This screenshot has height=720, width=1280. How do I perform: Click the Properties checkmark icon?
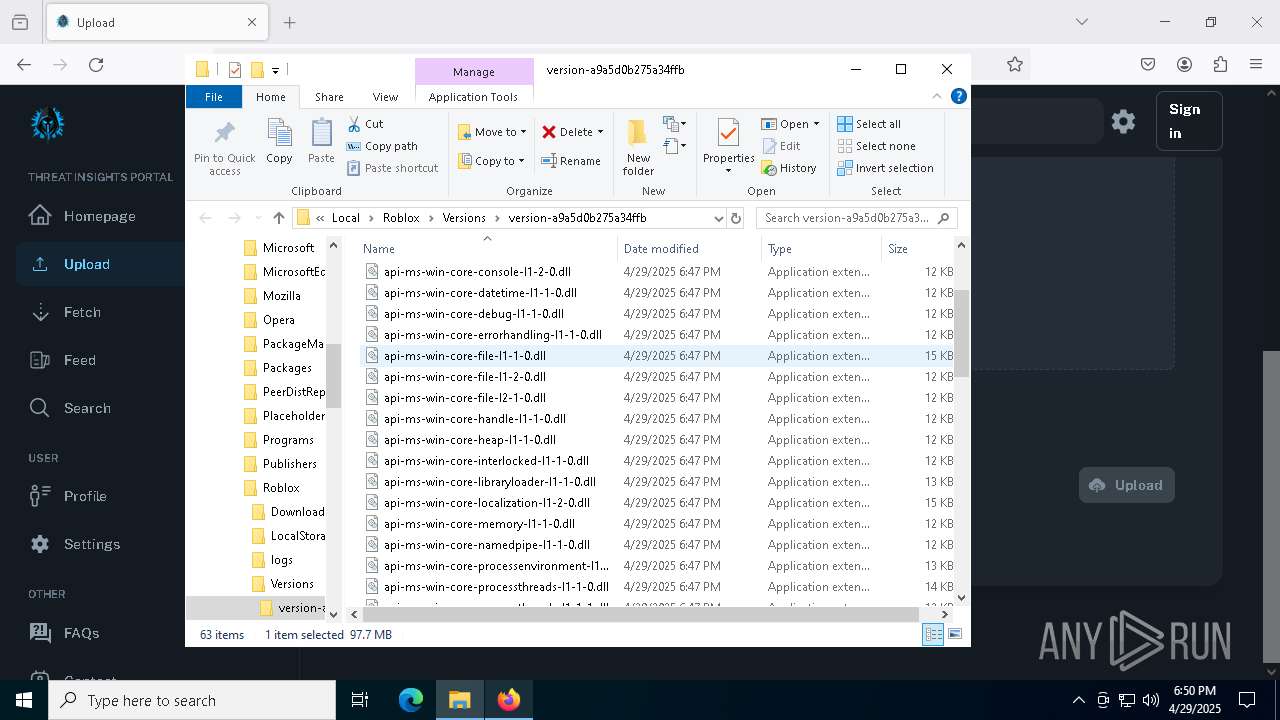728,133
